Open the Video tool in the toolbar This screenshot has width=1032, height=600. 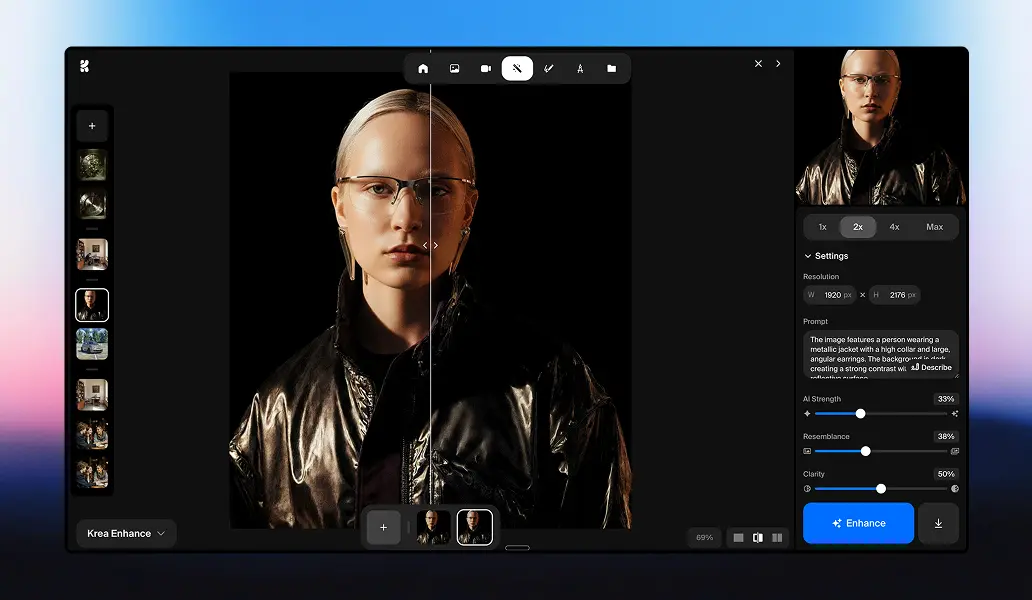click(x=486, y=68)
